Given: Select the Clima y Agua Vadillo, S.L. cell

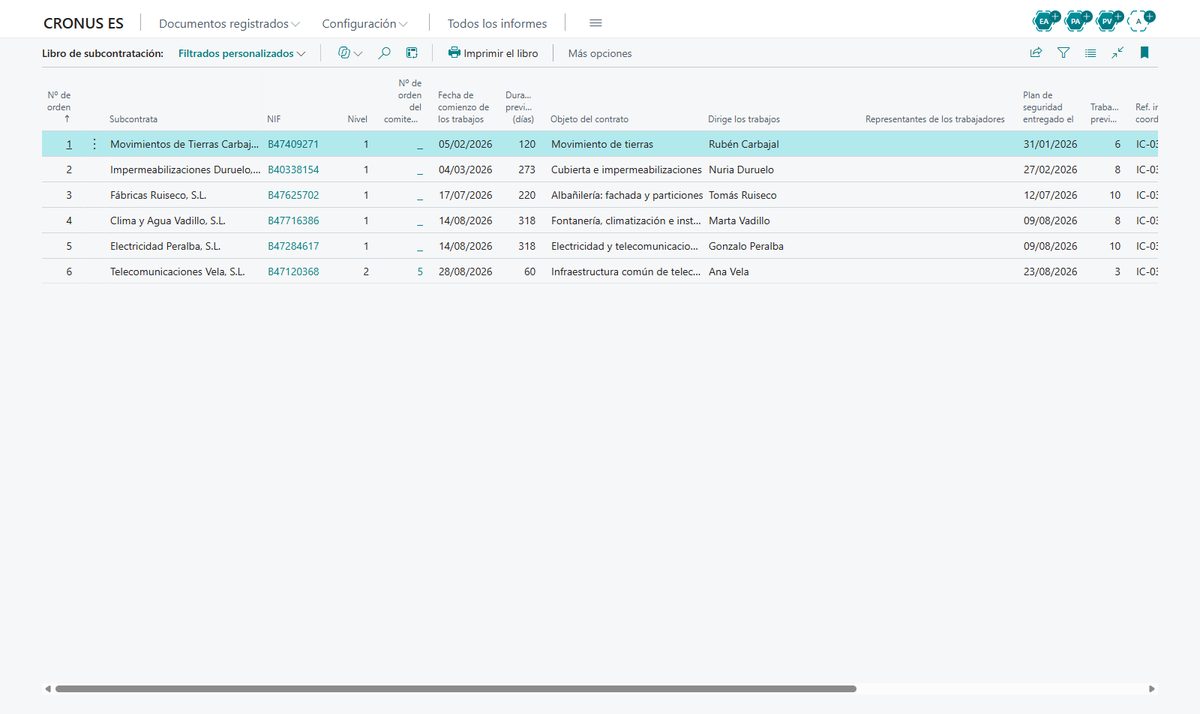Looking at the screenshot, I should click(167, 221).
